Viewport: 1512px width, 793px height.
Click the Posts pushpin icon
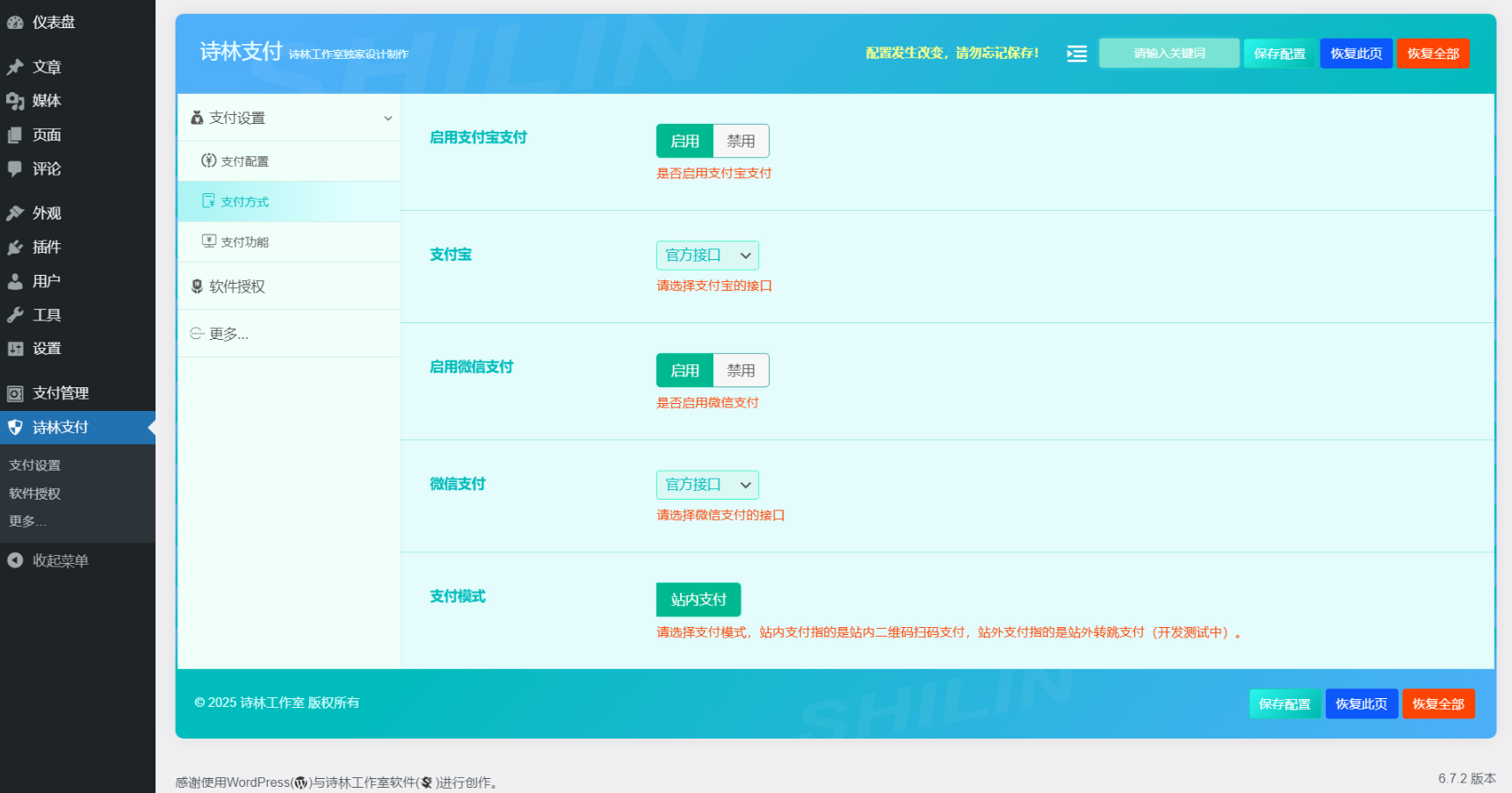(x=15, y=67)
